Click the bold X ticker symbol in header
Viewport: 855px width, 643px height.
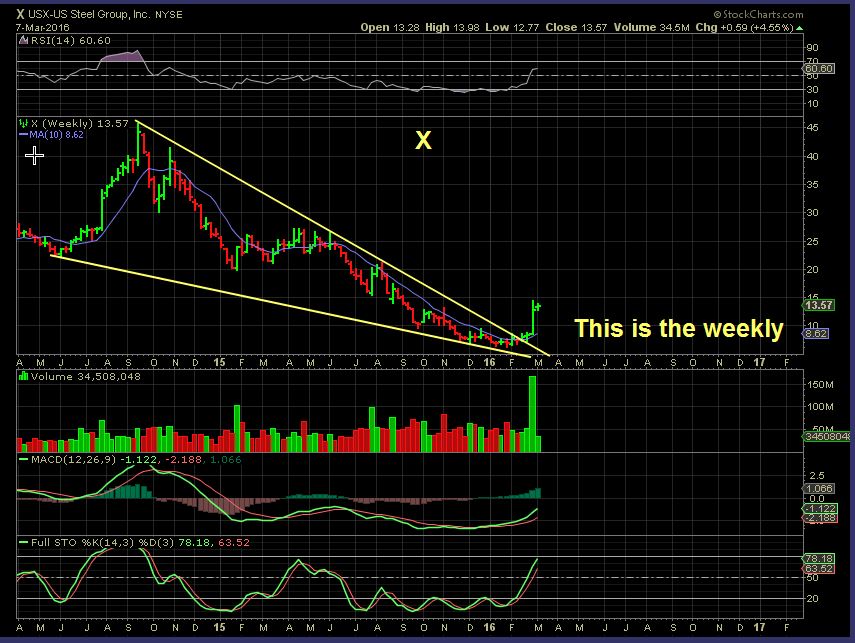click(20, 14)
